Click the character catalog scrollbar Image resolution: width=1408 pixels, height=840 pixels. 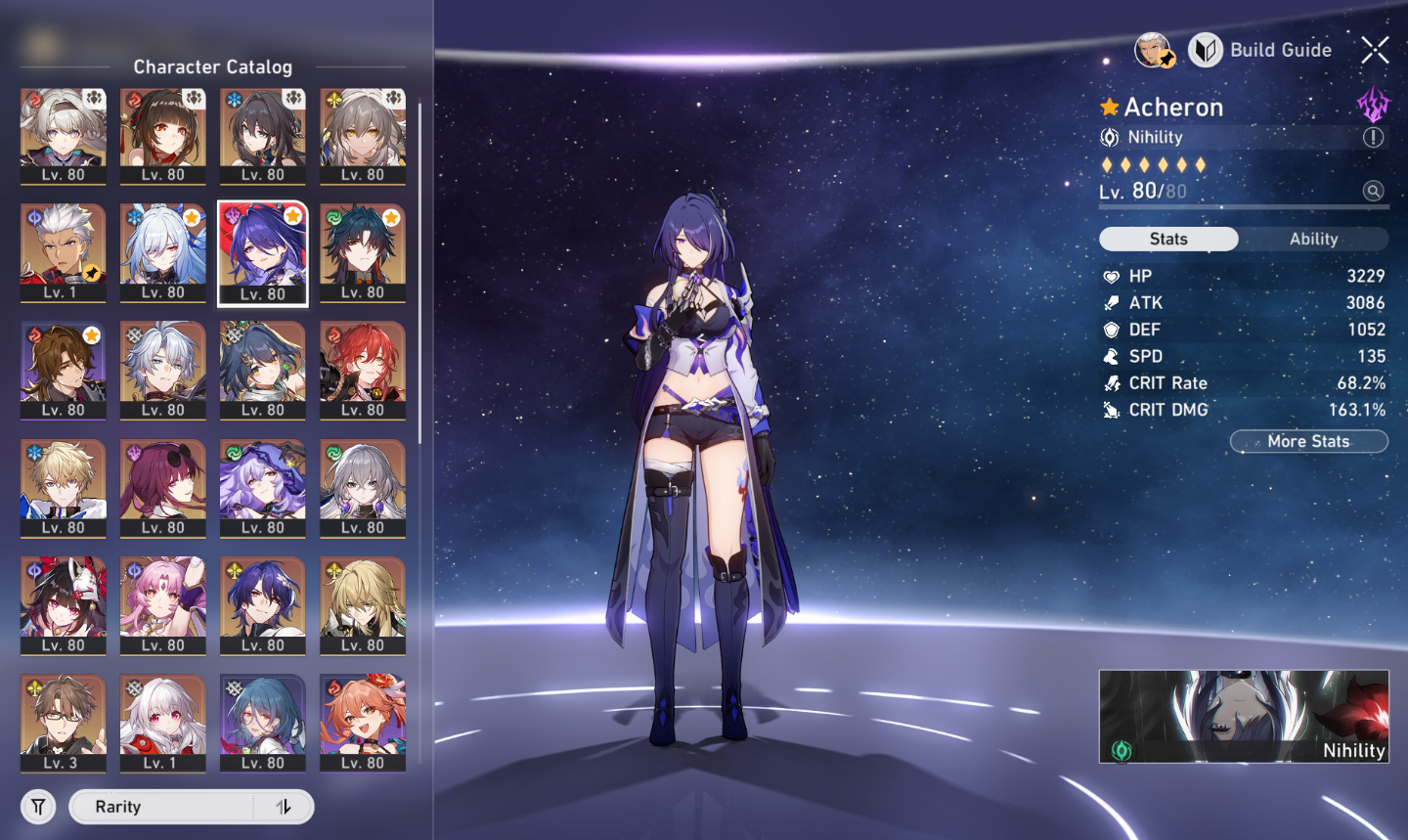pos(419,274)
